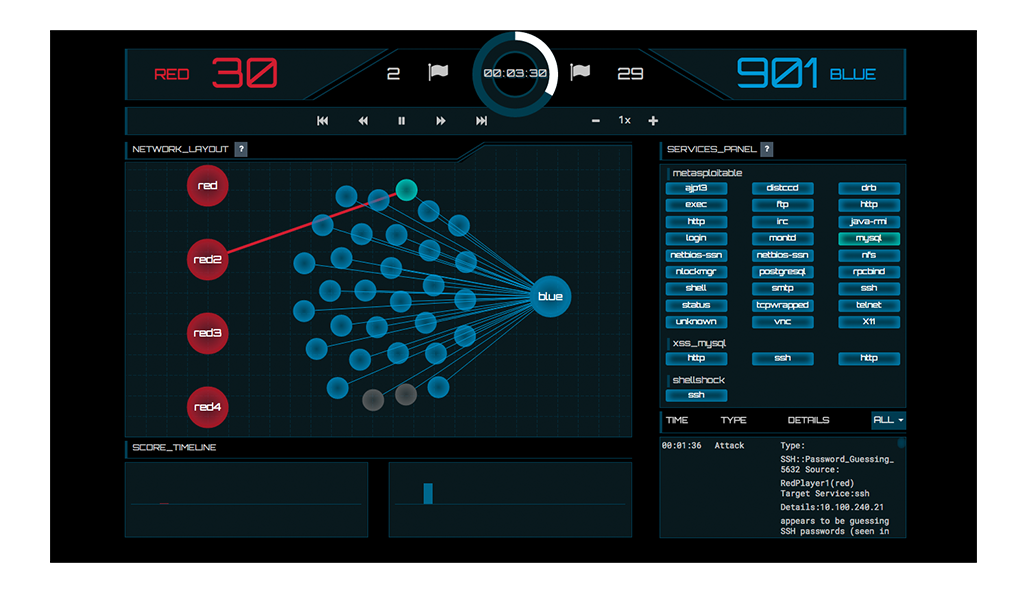
Task: Select the postgresql service button
Action: 782,272
